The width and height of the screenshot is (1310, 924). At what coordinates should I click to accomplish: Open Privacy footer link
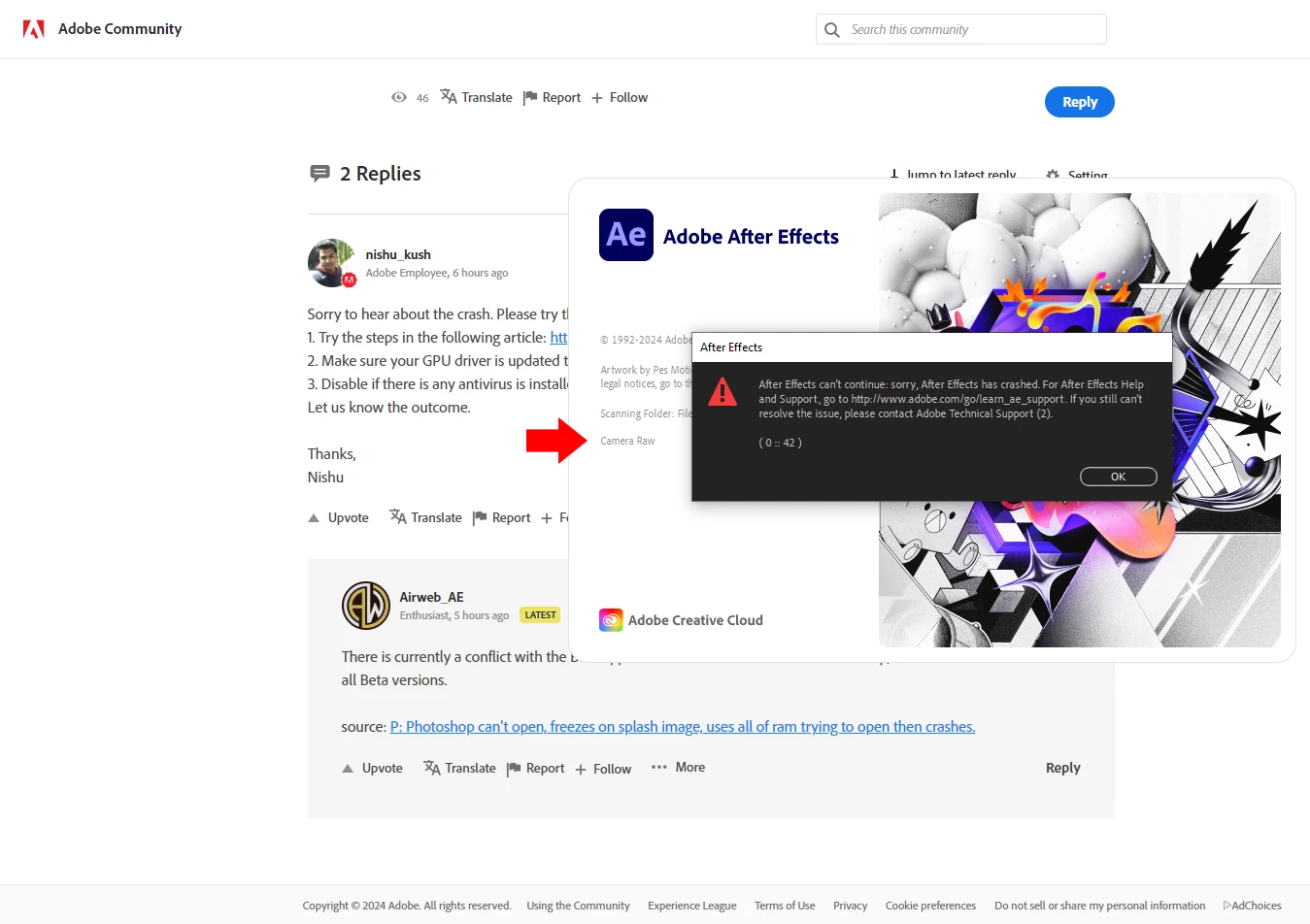pyautogui.click(x=850, y=906)
